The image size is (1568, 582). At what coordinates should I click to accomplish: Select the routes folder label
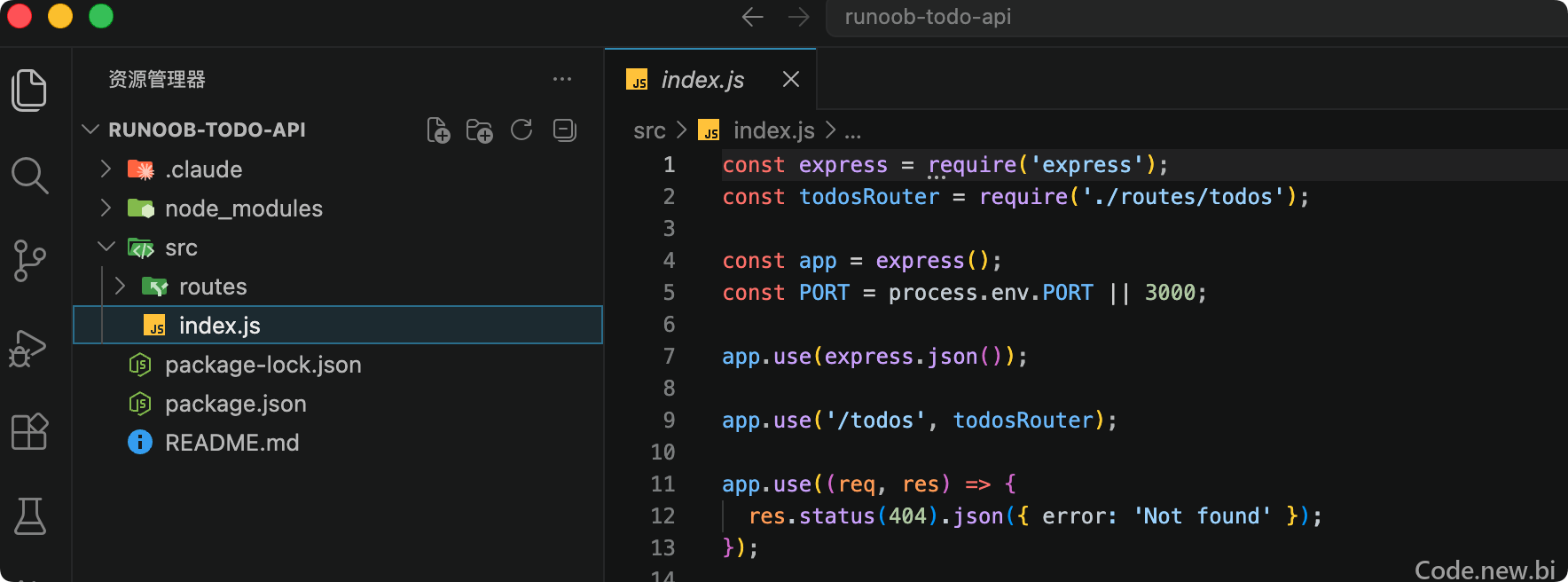click(213, 287)
